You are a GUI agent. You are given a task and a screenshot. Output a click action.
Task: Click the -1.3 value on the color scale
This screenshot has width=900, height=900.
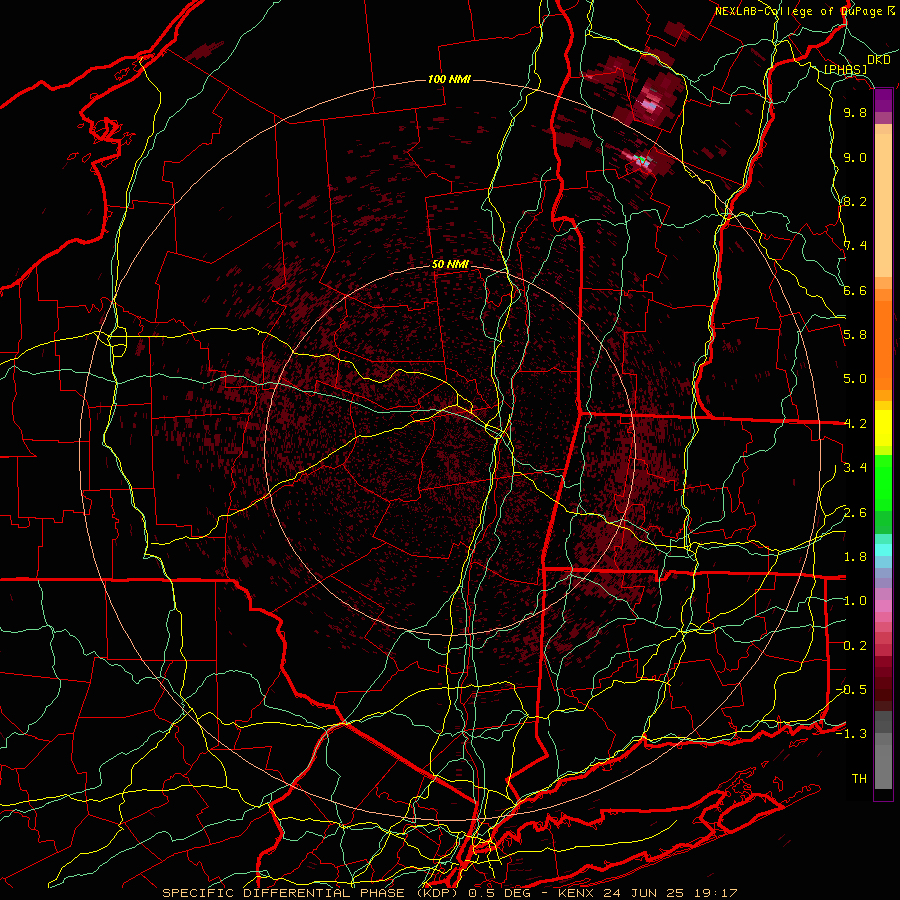pyautogui.click(x=852, y=734)
